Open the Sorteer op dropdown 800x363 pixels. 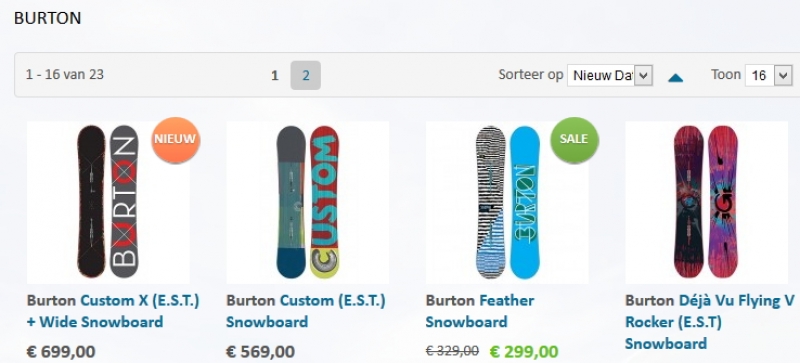[610, 76]
